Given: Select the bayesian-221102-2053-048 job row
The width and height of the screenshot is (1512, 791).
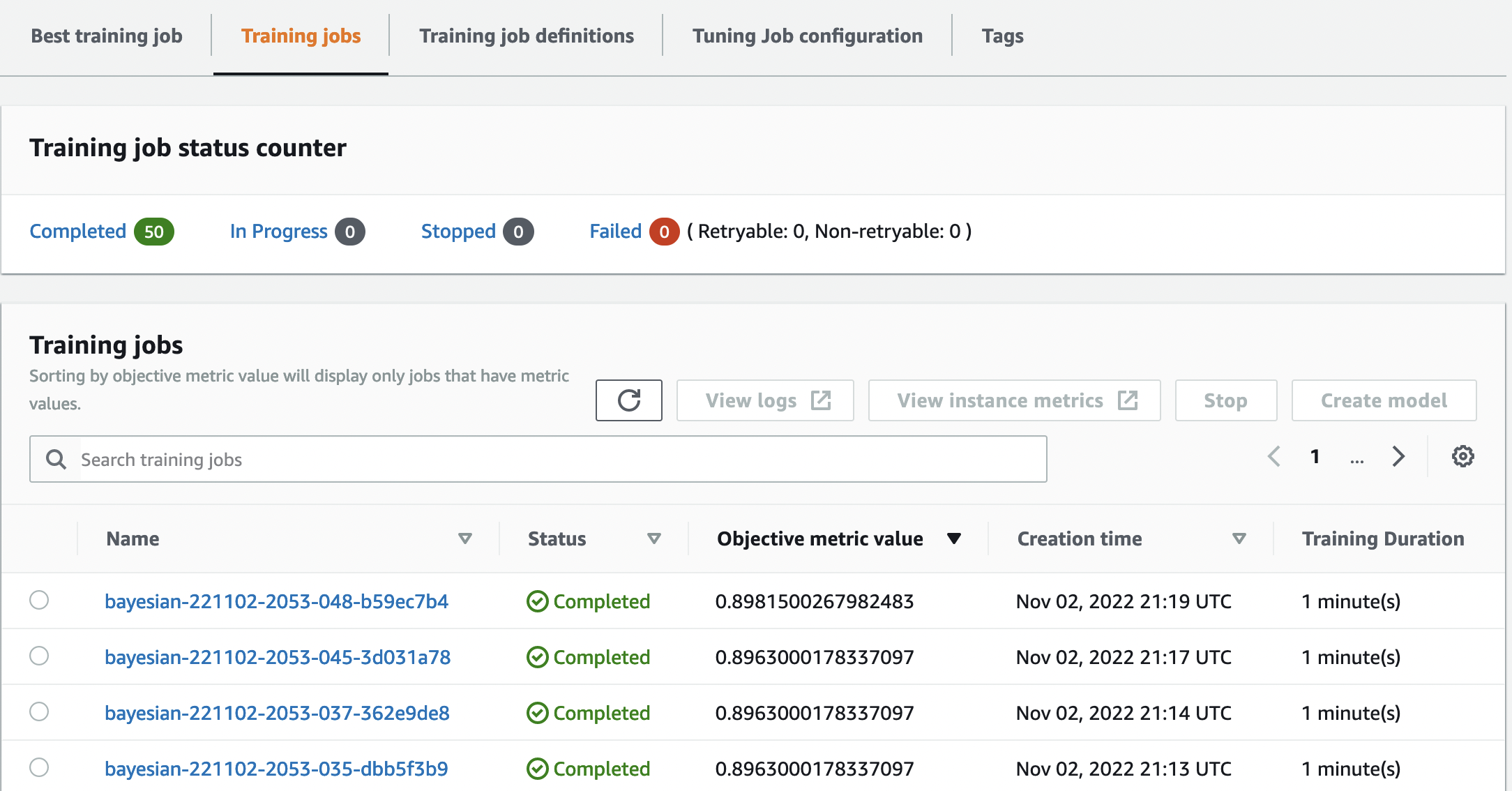Looking at the screenshot, I should coord(39,600).
